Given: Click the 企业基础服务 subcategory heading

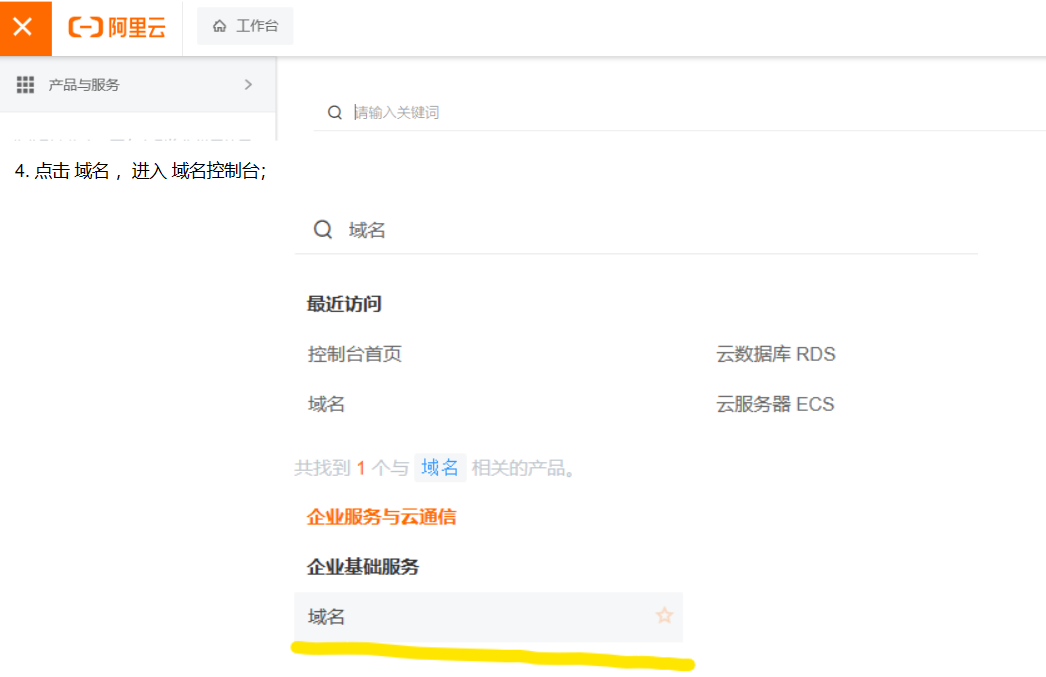Looking at the screenshot, I should pos(363,567).
